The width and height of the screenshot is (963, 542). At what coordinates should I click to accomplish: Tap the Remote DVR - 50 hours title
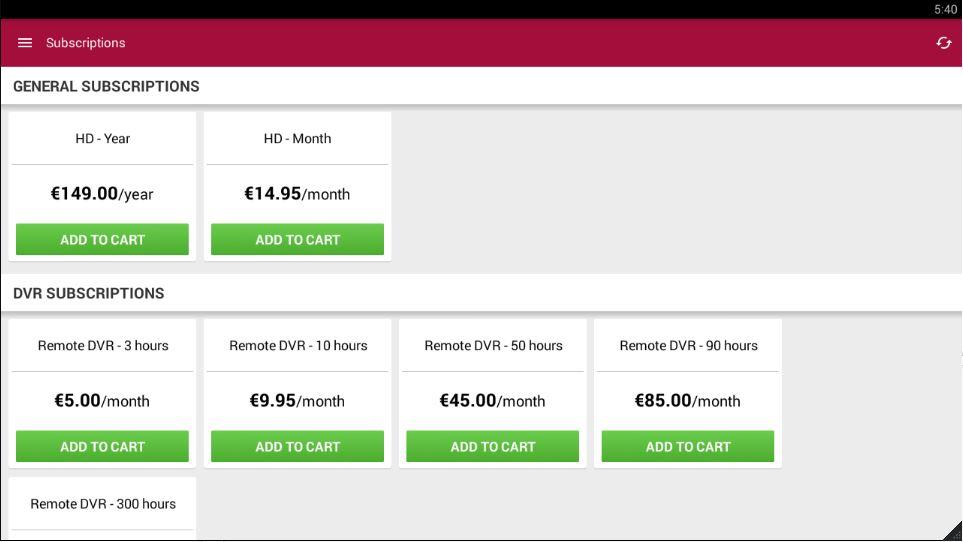(493, 346)
